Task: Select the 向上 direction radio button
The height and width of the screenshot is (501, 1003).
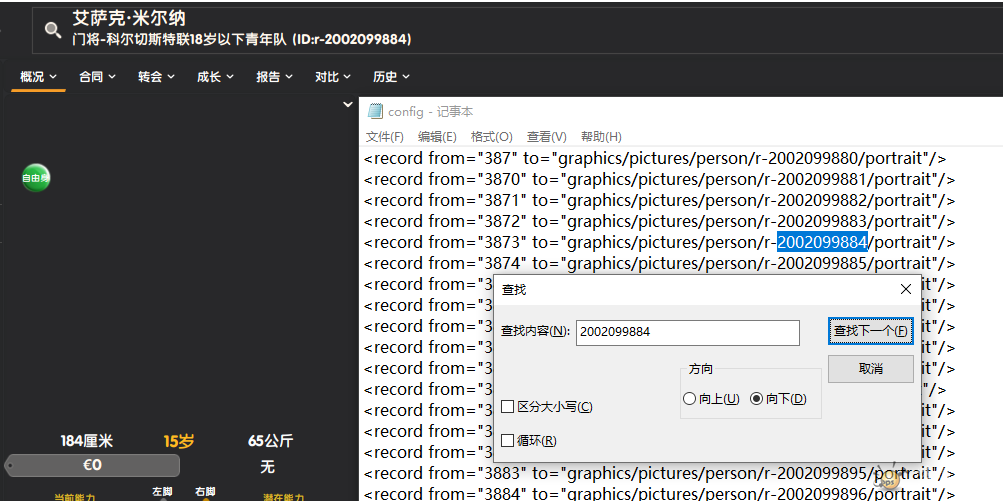Action: 689,399
